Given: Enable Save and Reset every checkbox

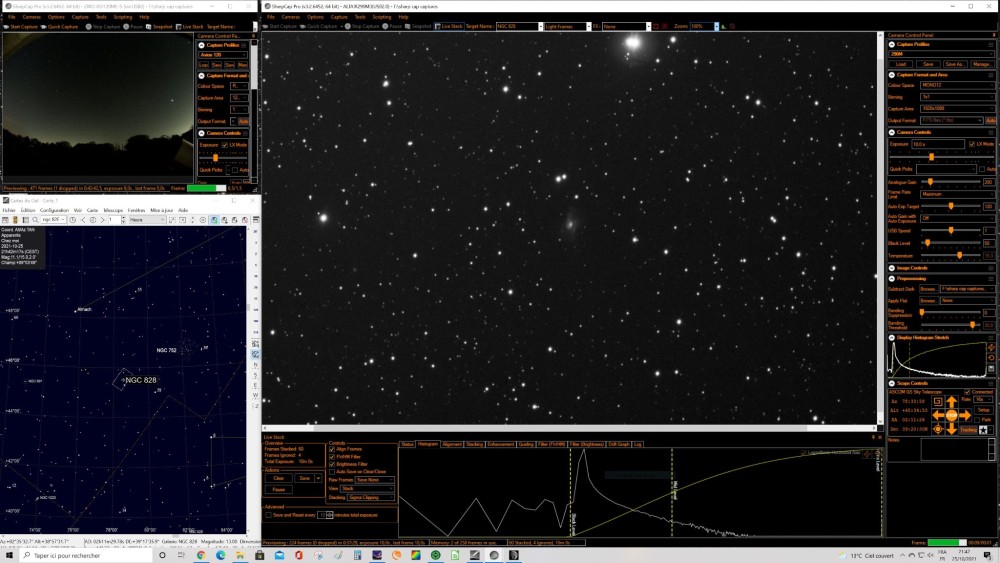Looking at the screenshot, I should pos(268,515).
